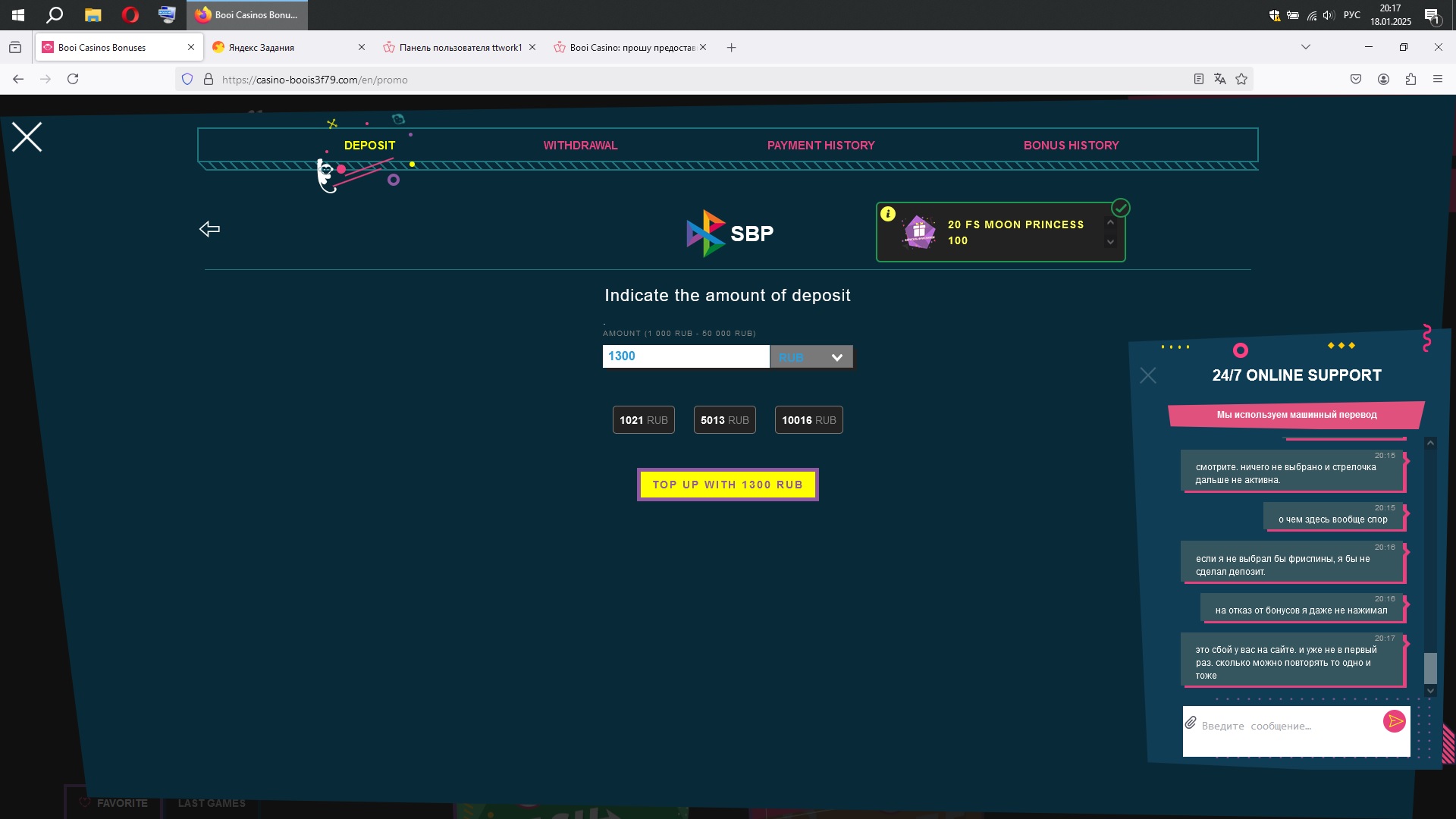This screenshot has height=819, width=1456.
Task: Close the Панель пользователя ttwork1 tab
Action: tap(532, 47)
